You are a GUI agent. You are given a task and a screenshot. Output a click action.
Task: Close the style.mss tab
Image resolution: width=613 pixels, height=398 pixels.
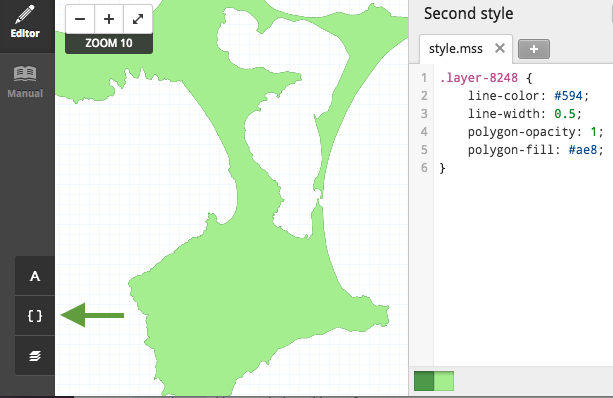500,48
